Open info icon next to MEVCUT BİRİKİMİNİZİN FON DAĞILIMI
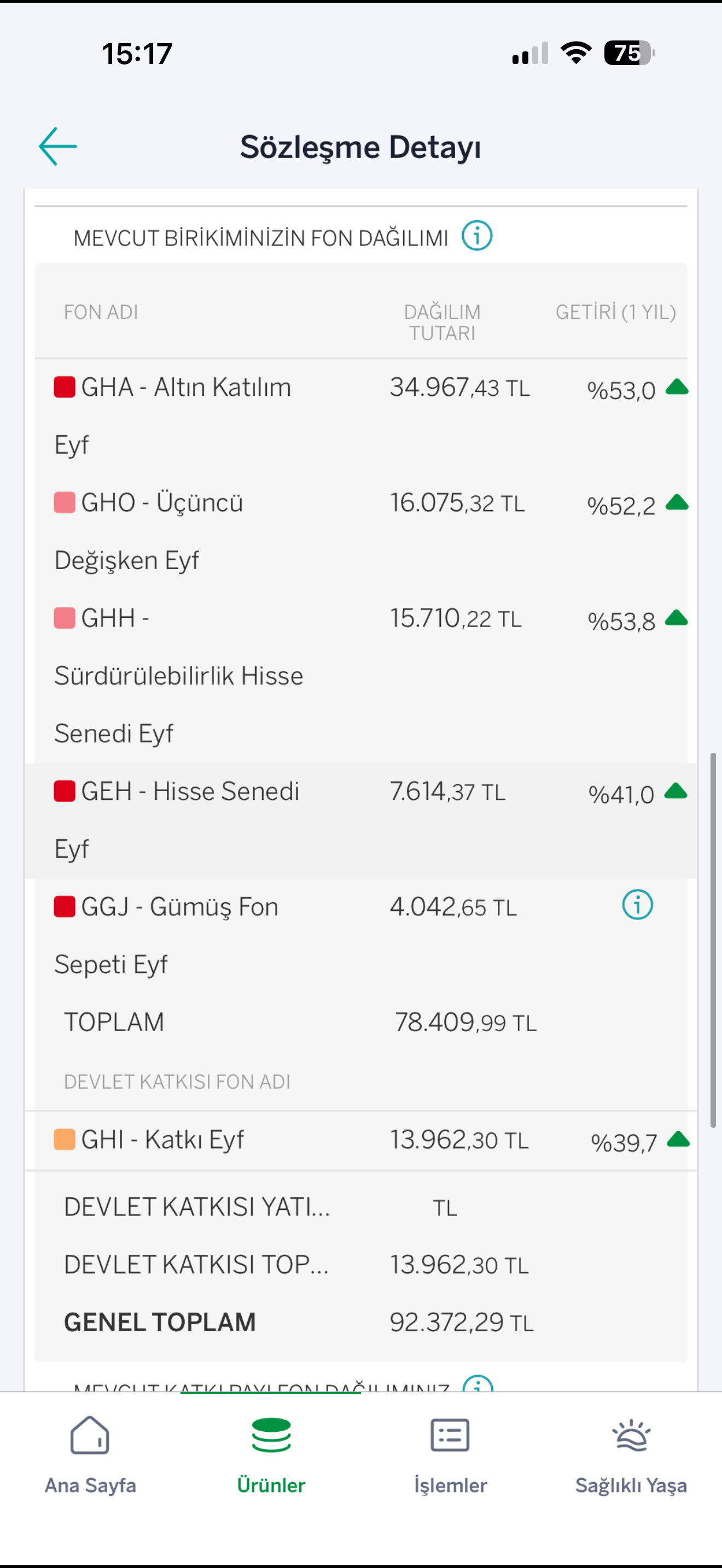 coord(476,236)
